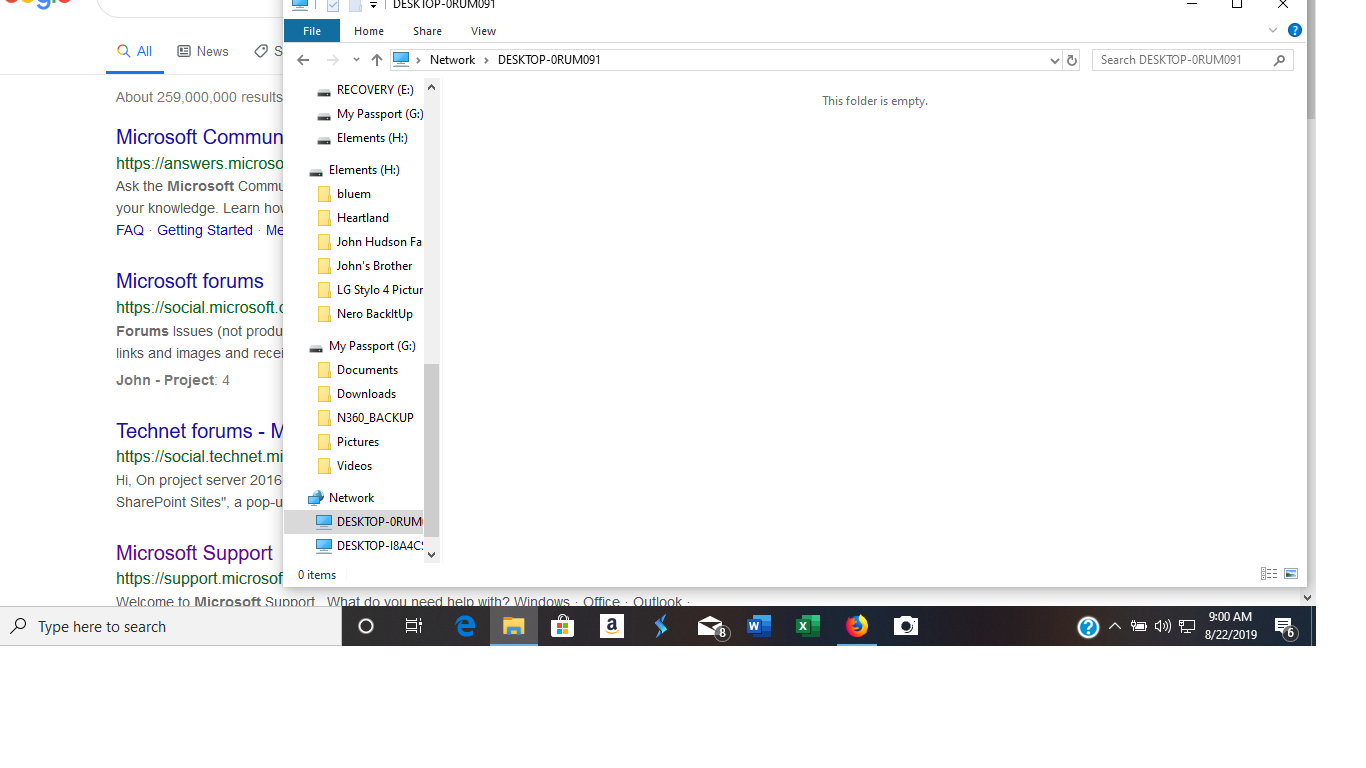
Task: Select root My Passport (G:) drive node
Action: (x=362, y=346)
